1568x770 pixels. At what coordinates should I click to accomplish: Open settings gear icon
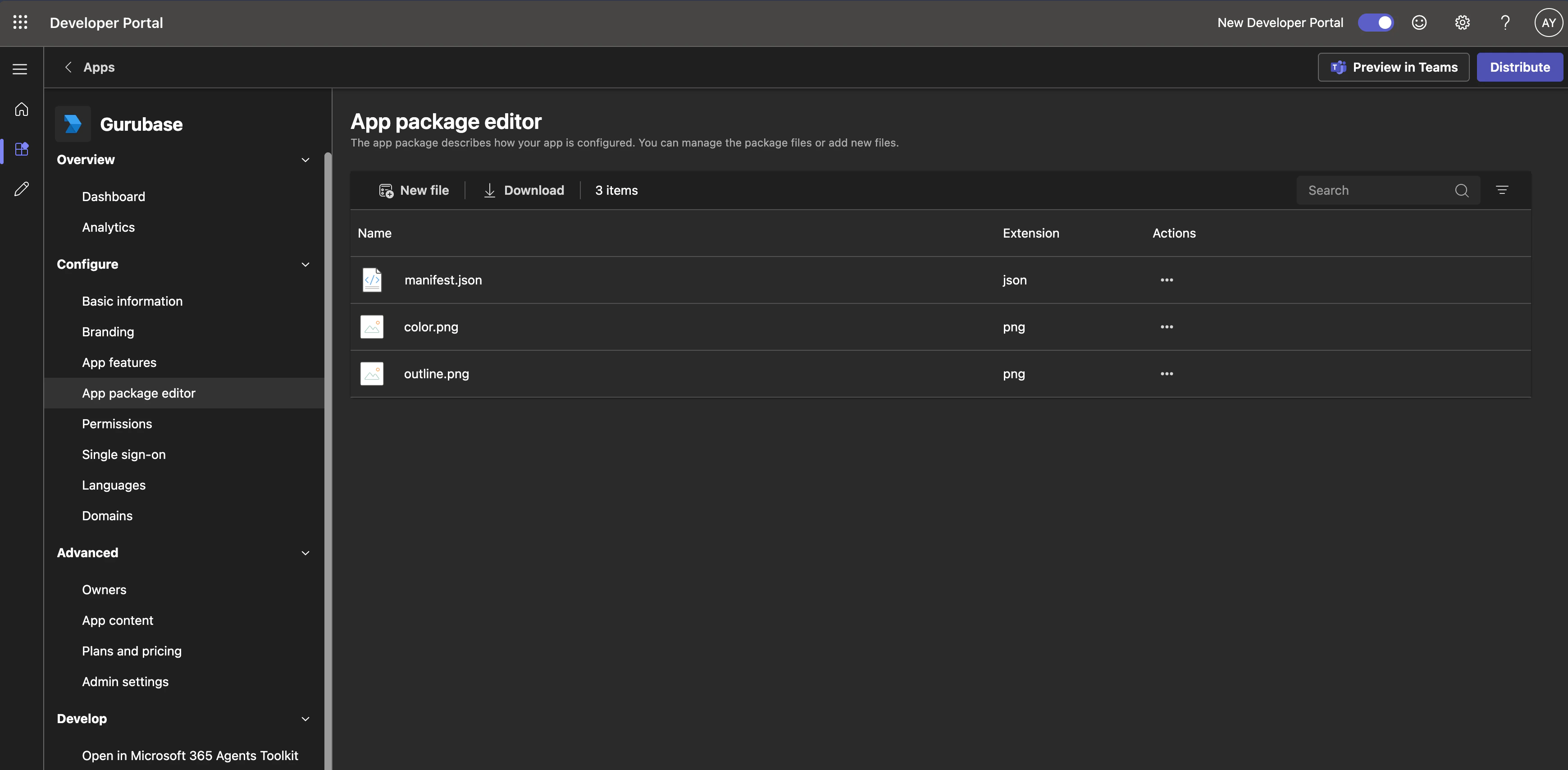[x=1462, y=23]
